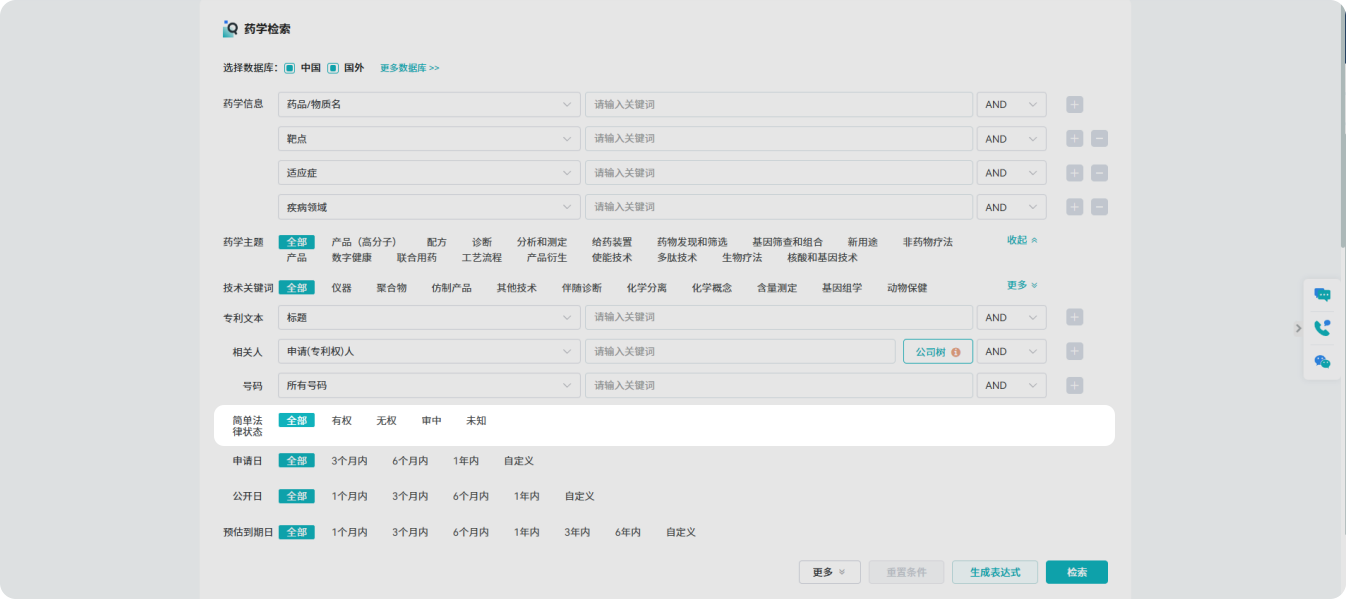Select 有权 legal status

click(342, 421)
